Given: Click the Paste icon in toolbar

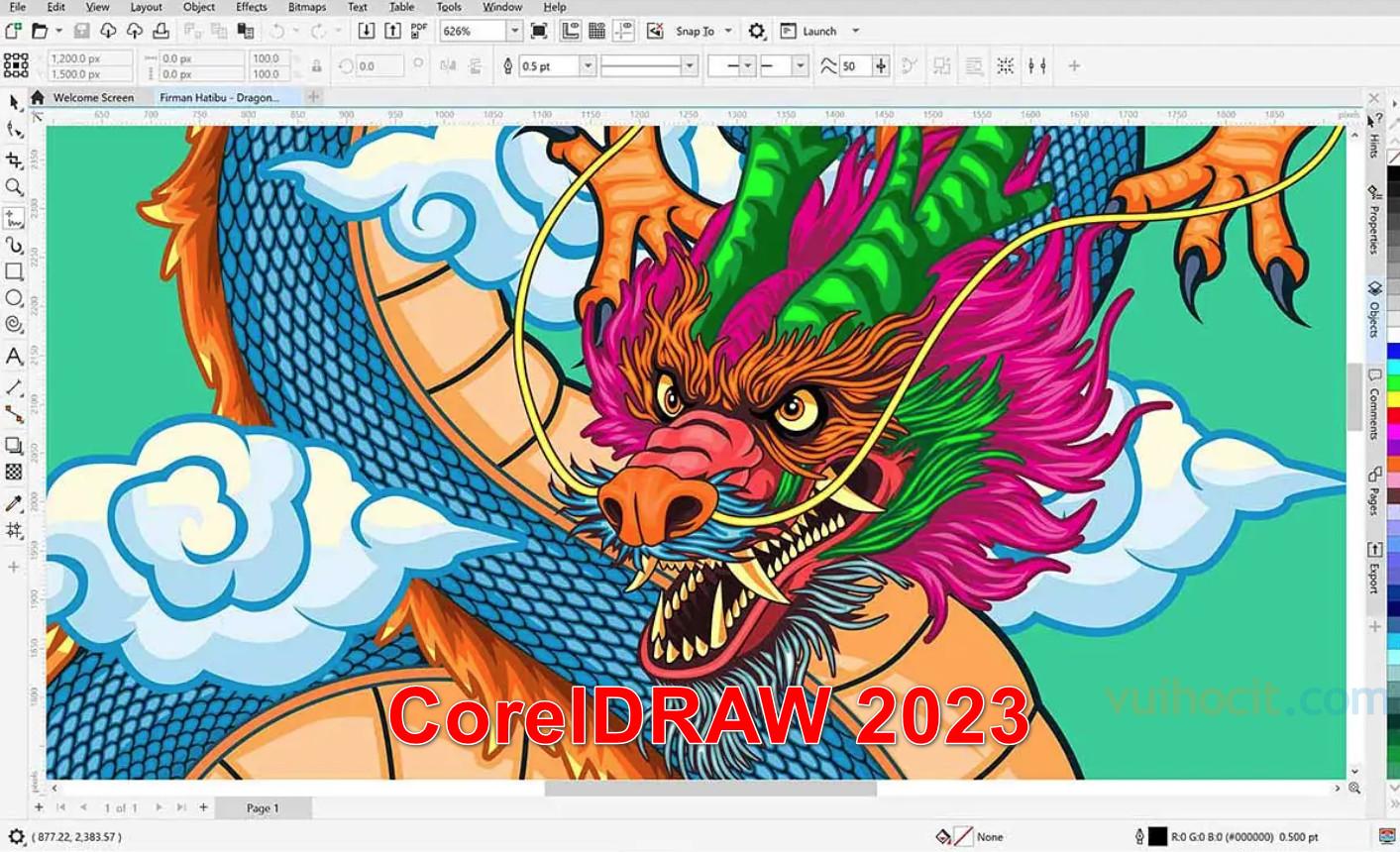Looking at the screenshot, I should [246, 31].
